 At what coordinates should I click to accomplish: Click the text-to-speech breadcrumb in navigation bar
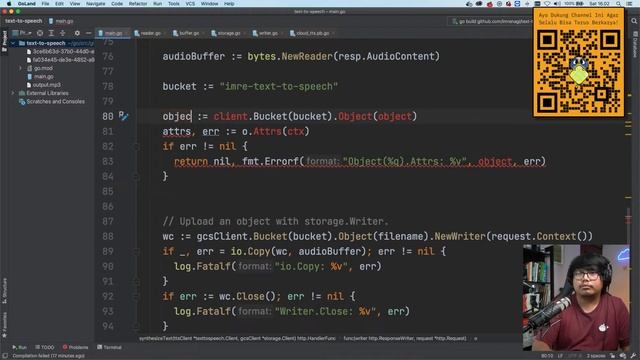(x=24, y=21)
